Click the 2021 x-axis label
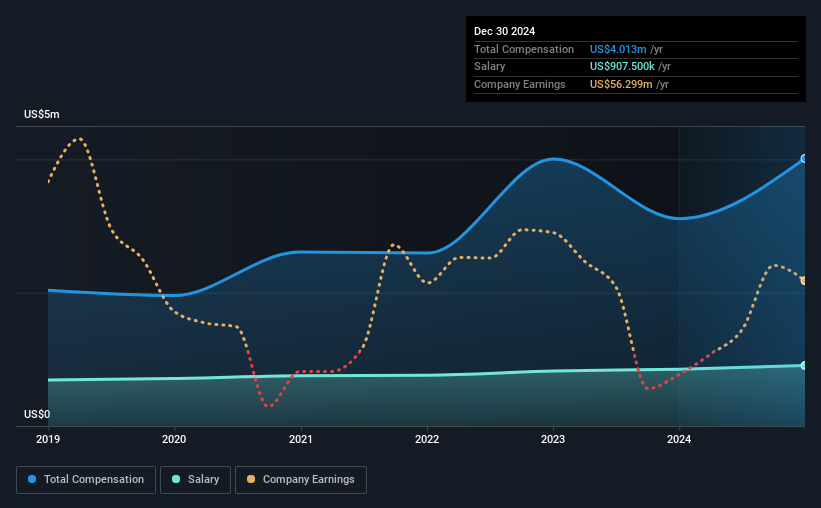The image size is (821, 508). (301, 439)
